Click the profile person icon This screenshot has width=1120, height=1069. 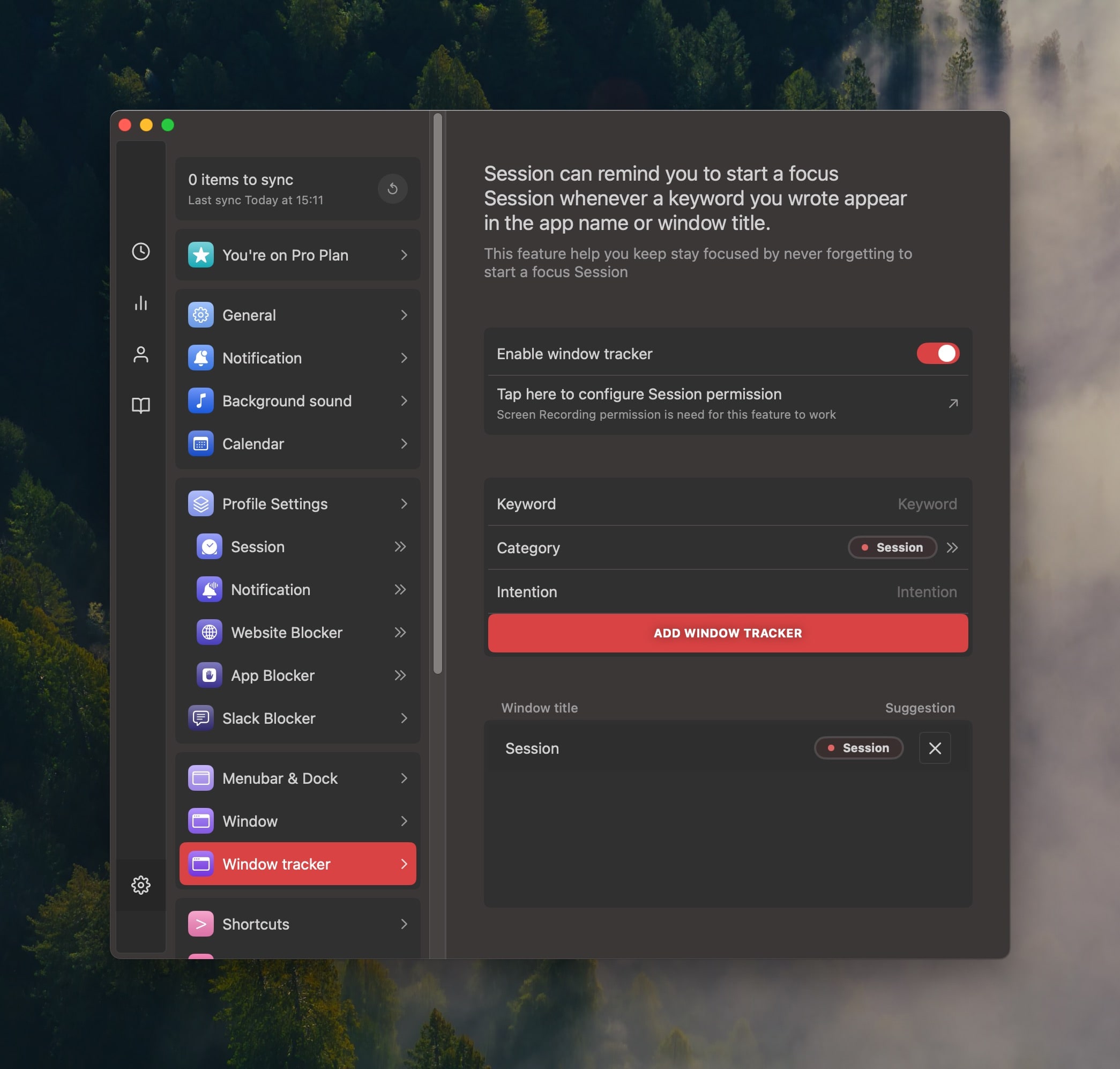pyautogui.click(x=141, y=354)
